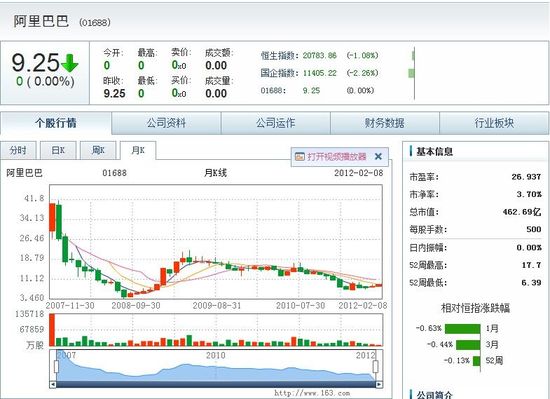
Task: Click the tall red first volume bar
Action: (x=52, y=330)
